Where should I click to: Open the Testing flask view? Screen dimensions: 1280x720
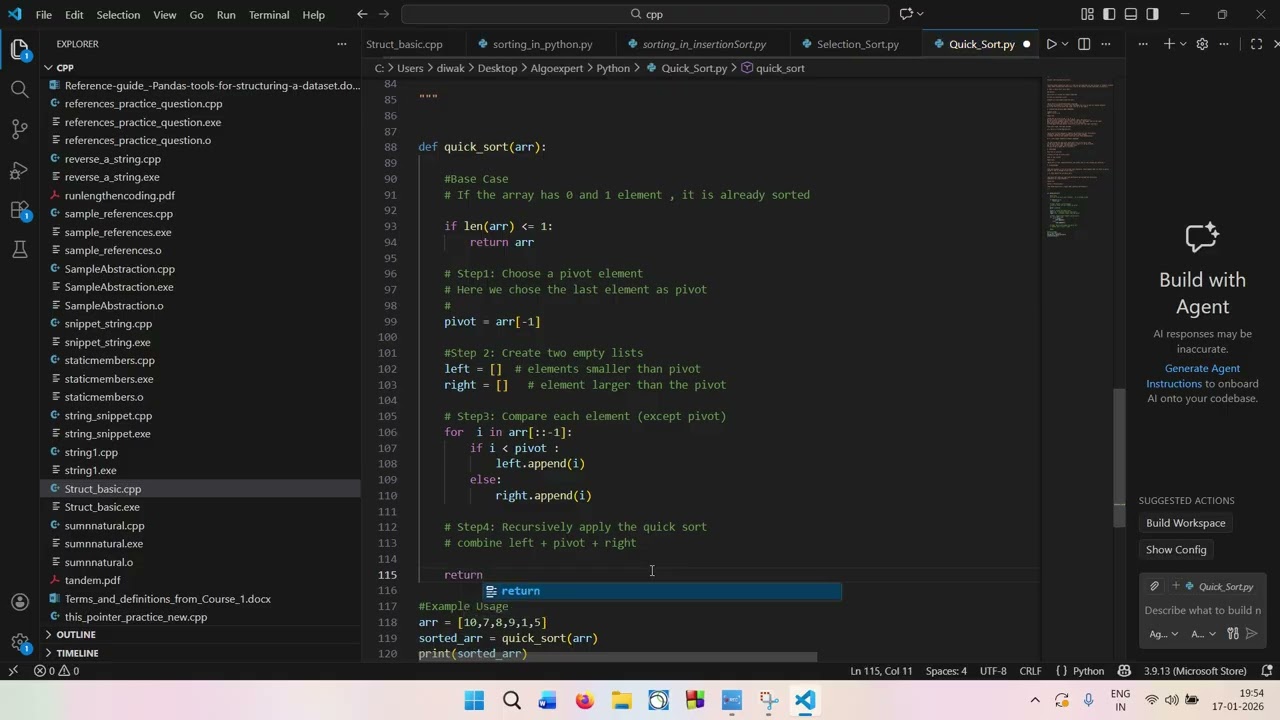pyautogui.click(x=20, y=249)
